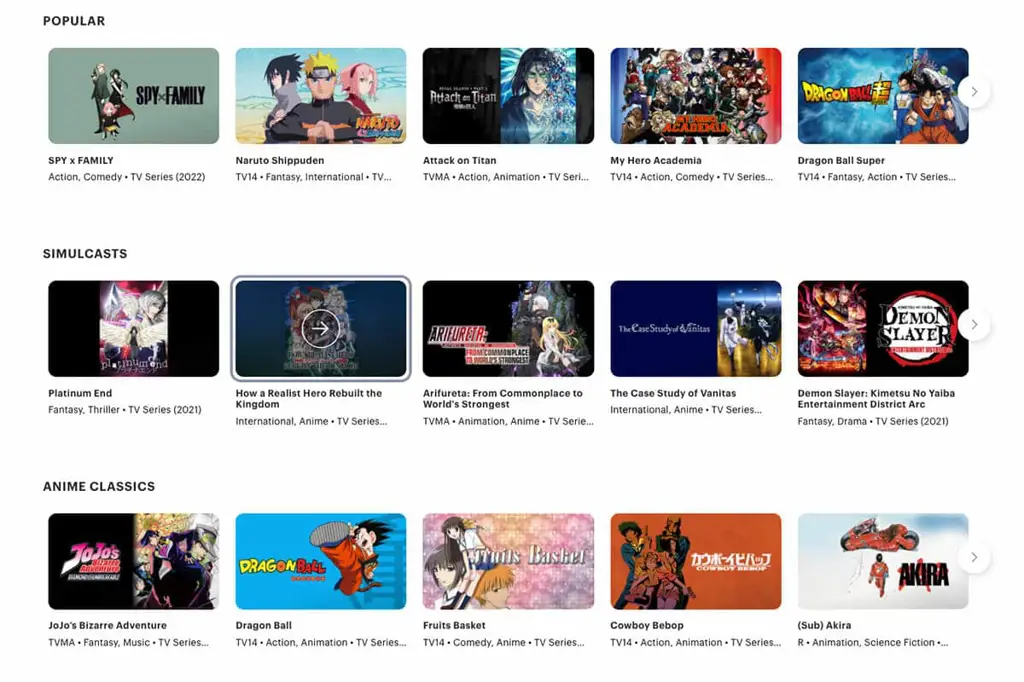Click Arifureta: From Commonplace title link

(x=502, y=398)
